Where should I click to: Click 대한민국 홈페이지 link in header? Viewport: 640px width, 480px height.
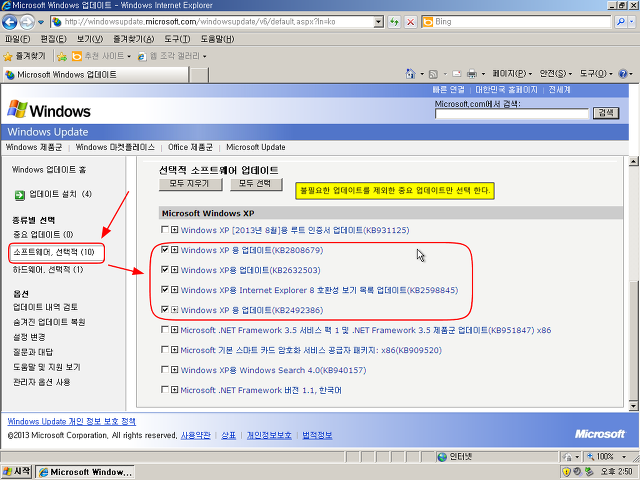point(507,90)
